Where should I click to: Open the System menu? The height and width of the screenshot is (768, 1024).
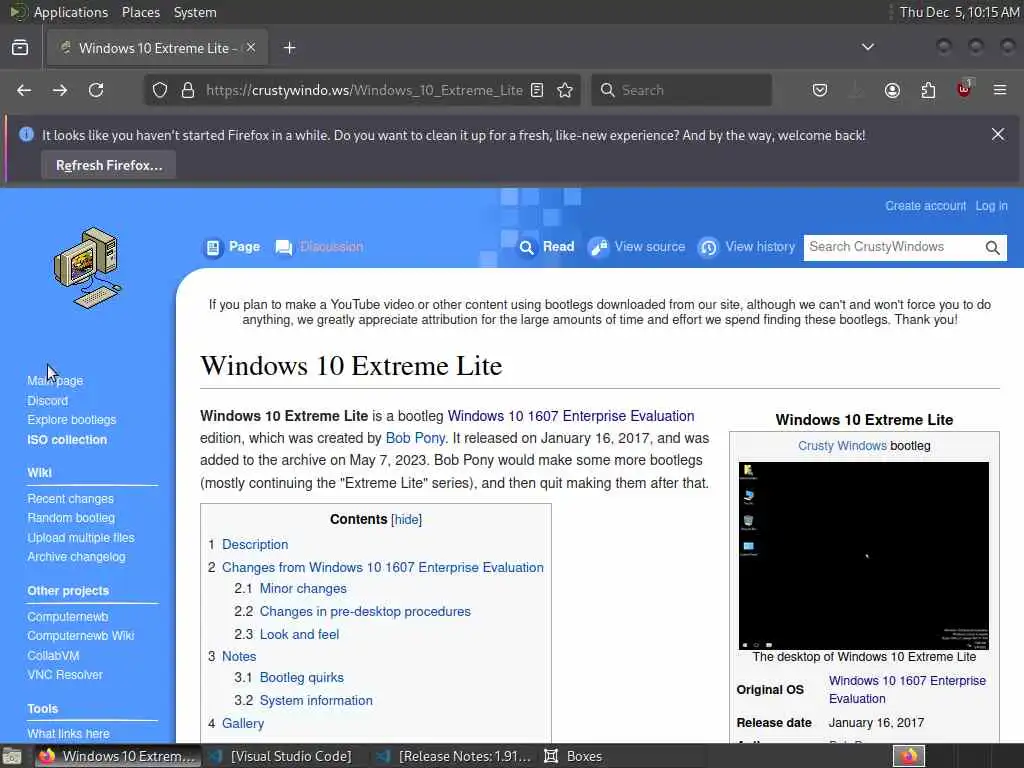tap(195, 12)
